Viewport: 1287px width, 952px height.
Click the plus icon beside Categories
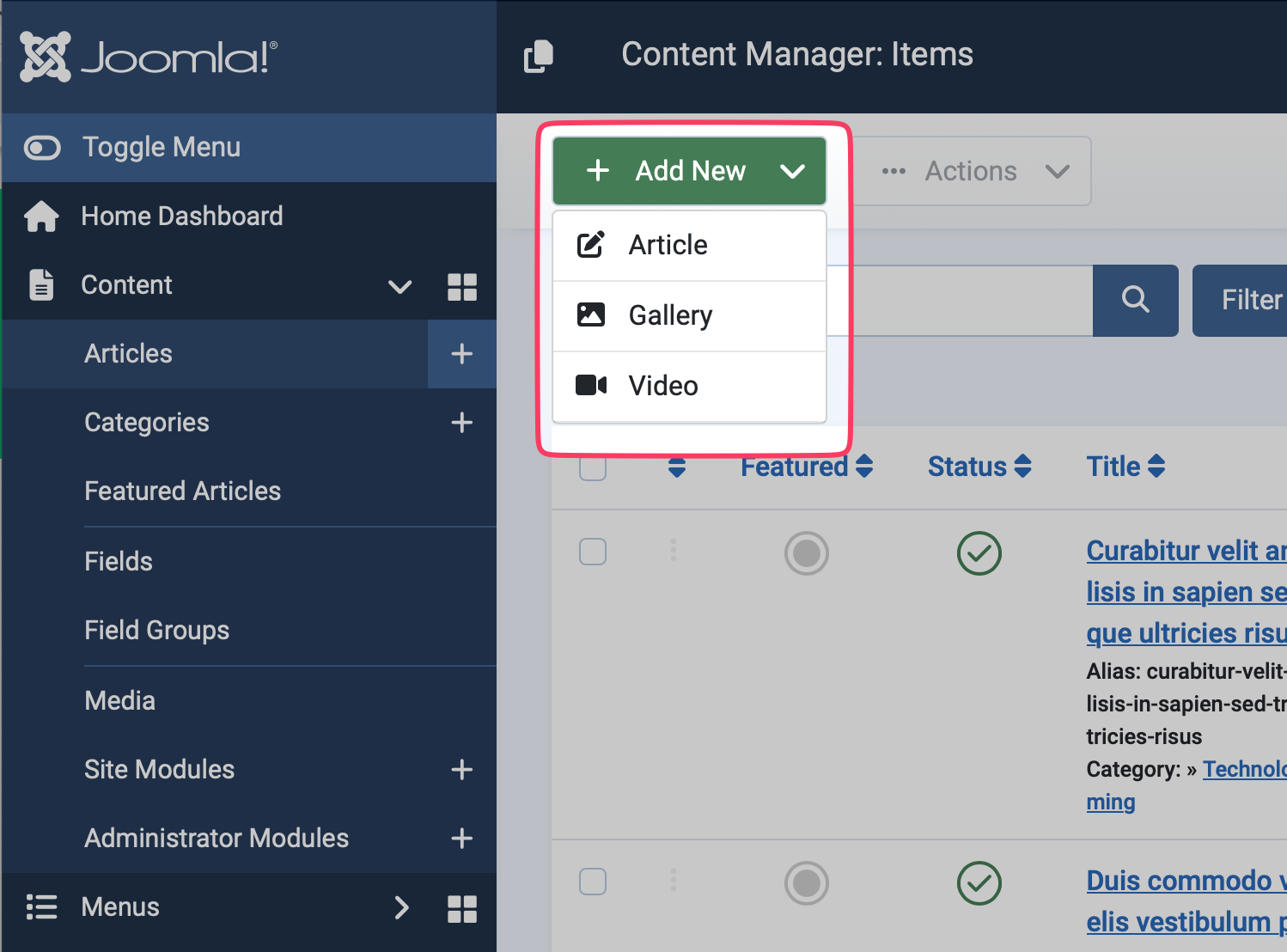tap(461, 423)
